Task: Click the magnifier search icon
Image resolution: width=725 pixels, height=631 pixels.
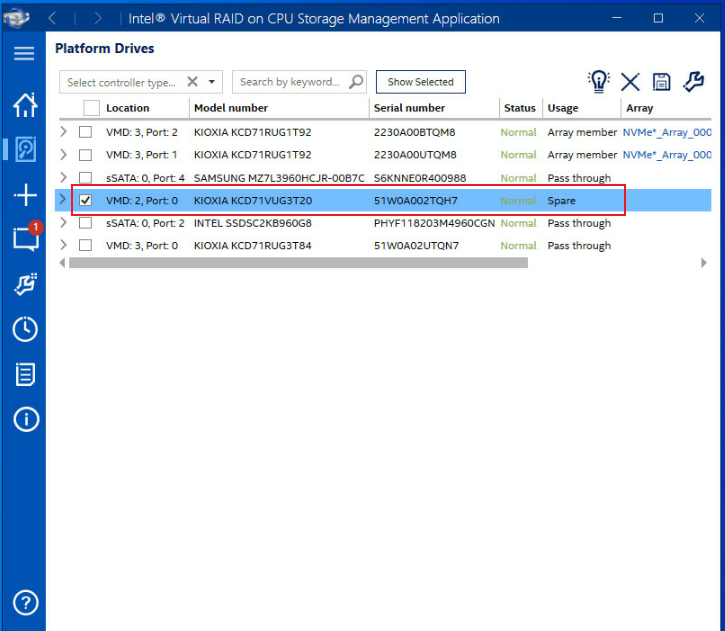Action: click(x=356, y=82)
